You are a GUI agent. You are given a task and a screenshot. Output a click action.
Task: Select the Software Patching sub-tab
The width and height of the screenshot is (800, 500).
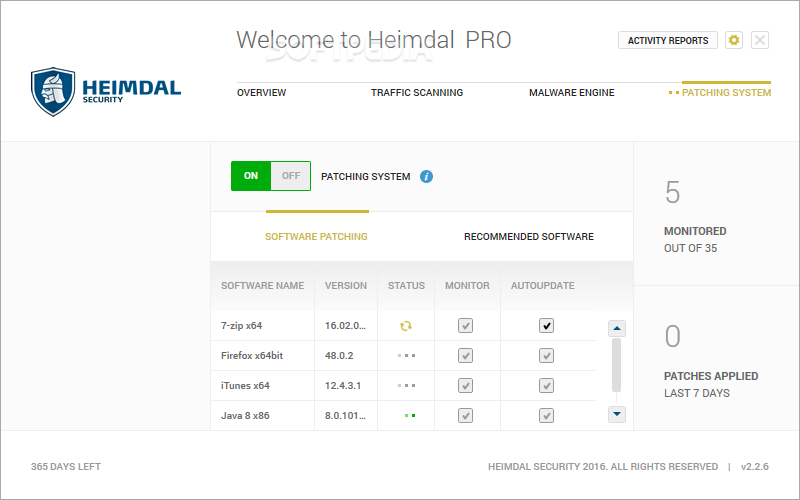point(316,237)
